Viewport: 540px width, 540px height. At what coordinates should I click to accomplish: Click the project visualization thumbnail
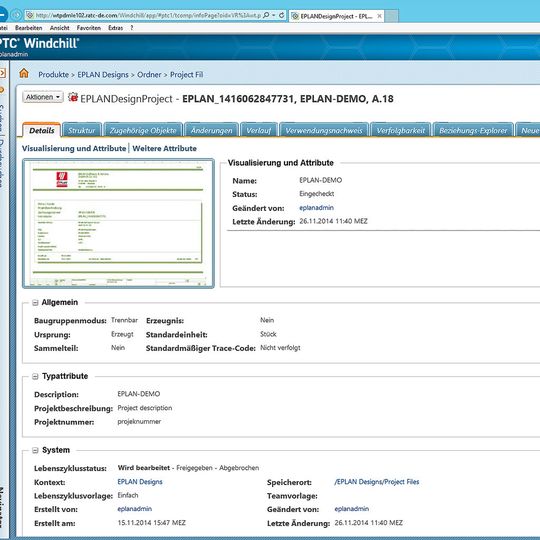(x=118, y=223)
